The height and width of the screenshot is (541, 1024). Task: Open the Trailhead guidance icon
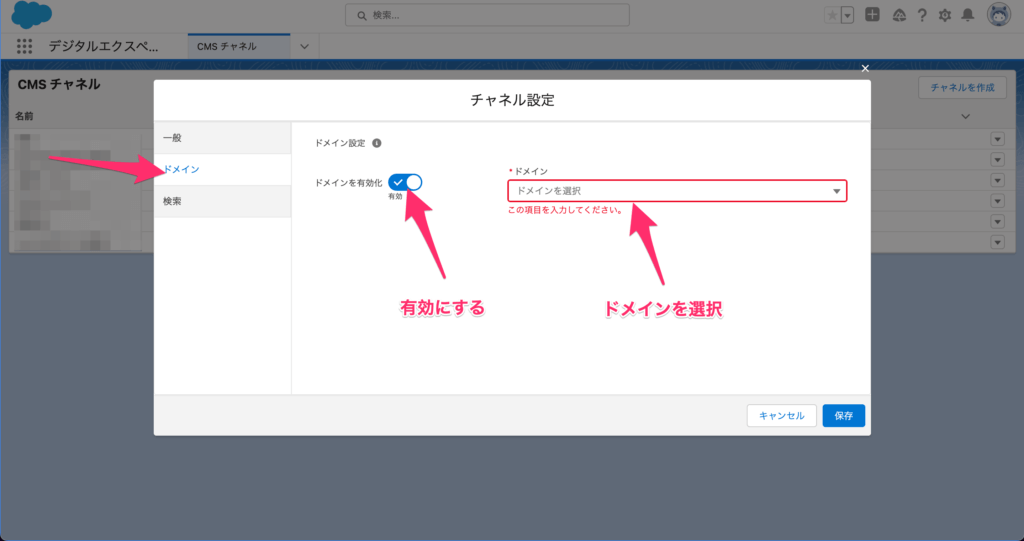898,15
